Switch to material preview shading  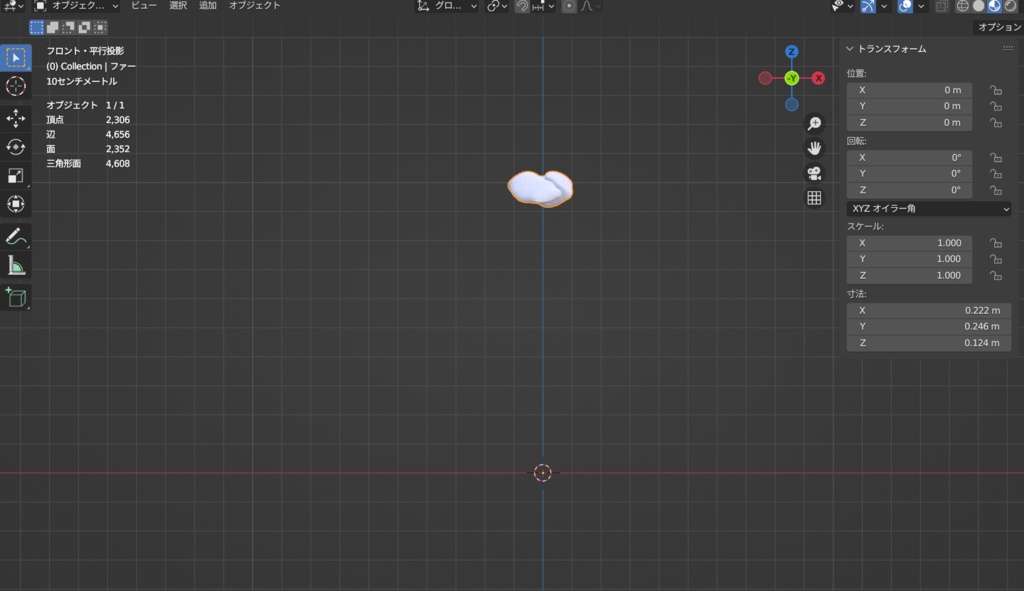coord(994,6)
